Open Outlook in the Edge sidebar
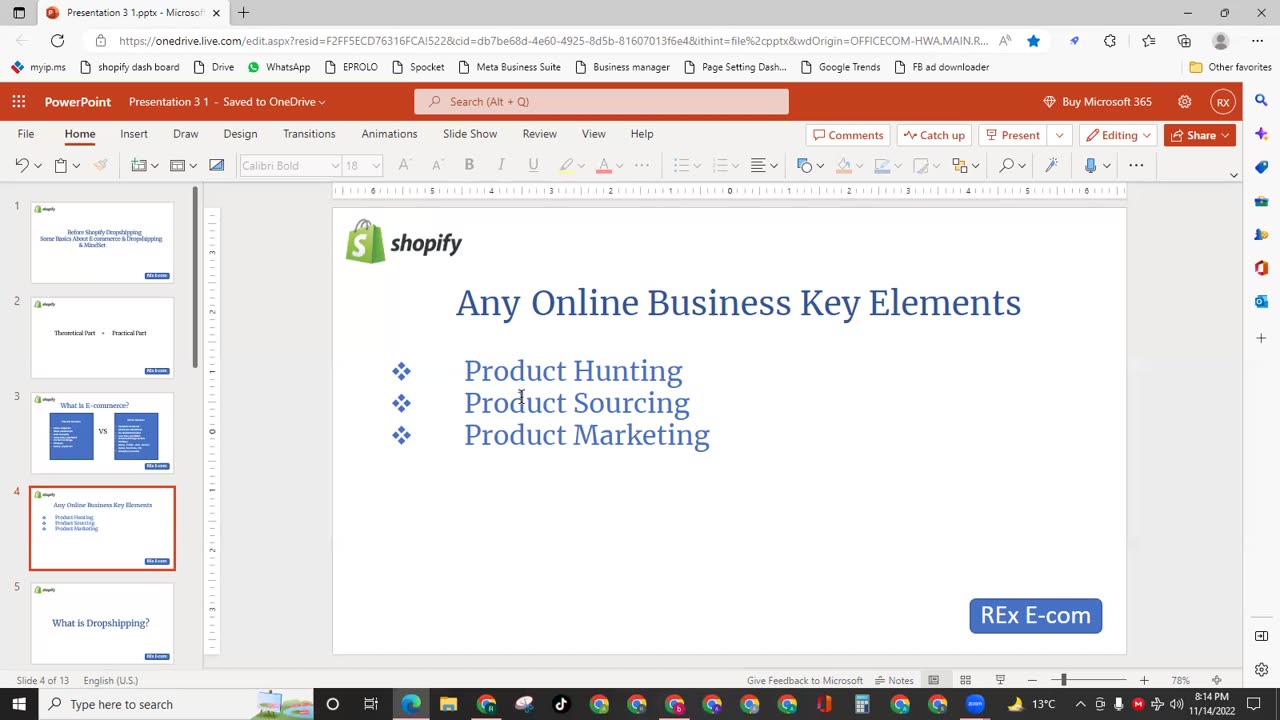This screenshot has width=1280, height=720. click(1261, 302)
